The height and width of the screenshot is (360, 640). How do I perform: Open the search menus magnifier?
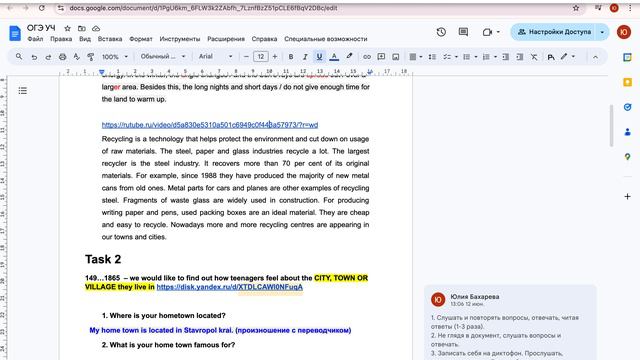[19, 57]
